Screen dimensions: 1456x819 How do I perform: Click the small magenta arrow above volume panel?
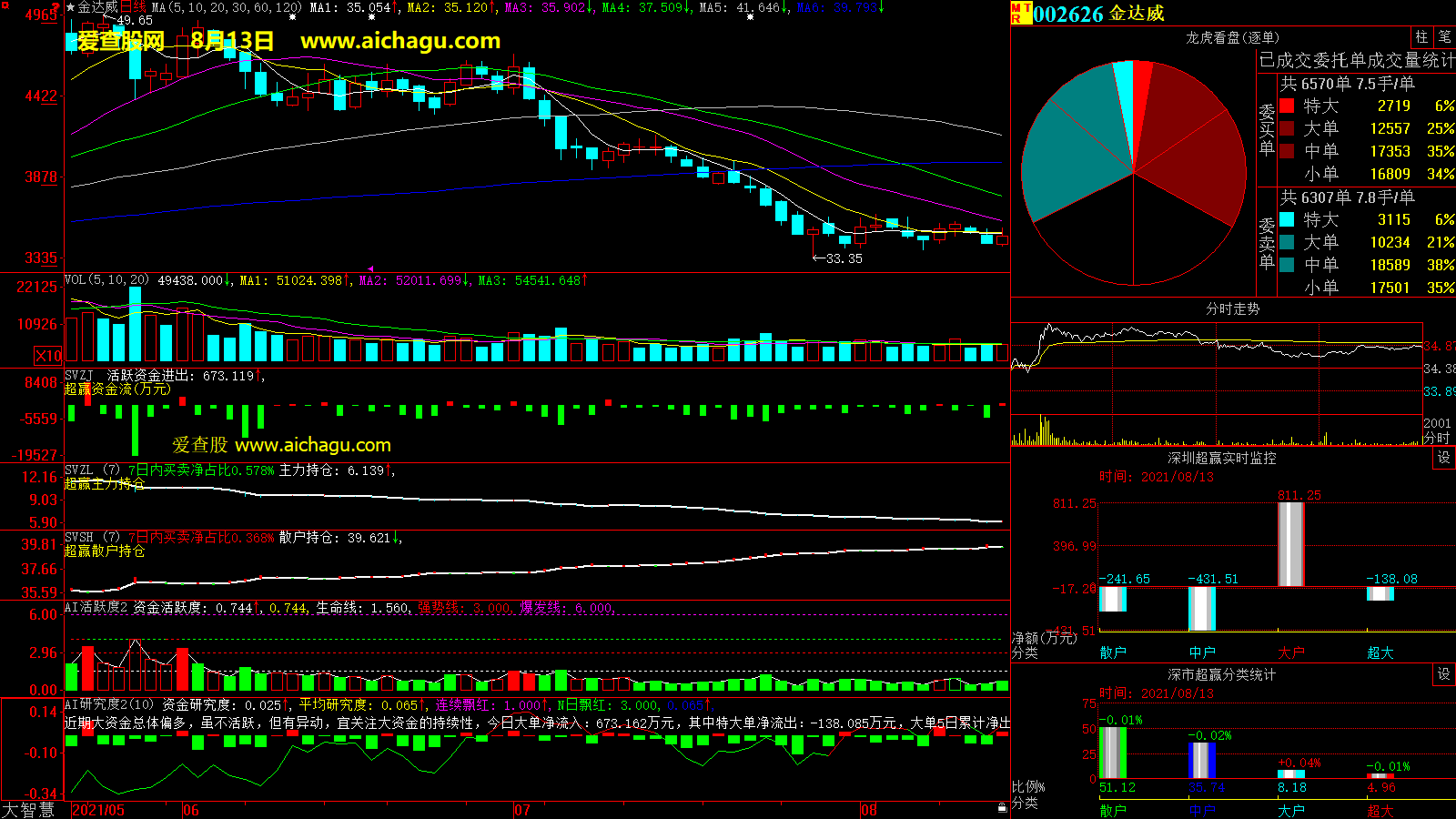pyautogui.click(x=370, y=268)
